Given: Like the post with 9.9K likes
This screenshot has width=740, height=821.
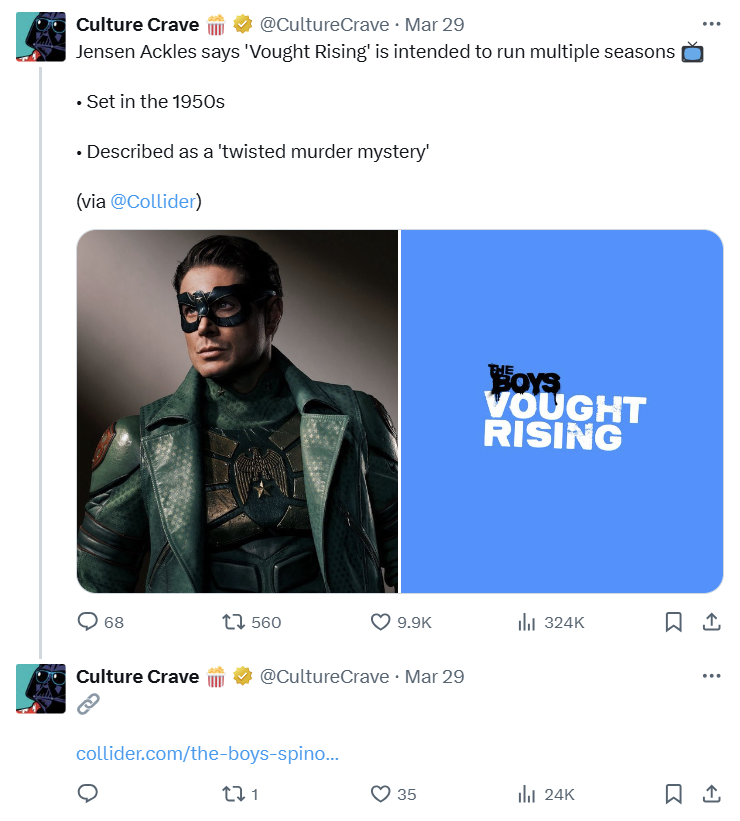Looking at the screenshot, I should coord(380,622).
